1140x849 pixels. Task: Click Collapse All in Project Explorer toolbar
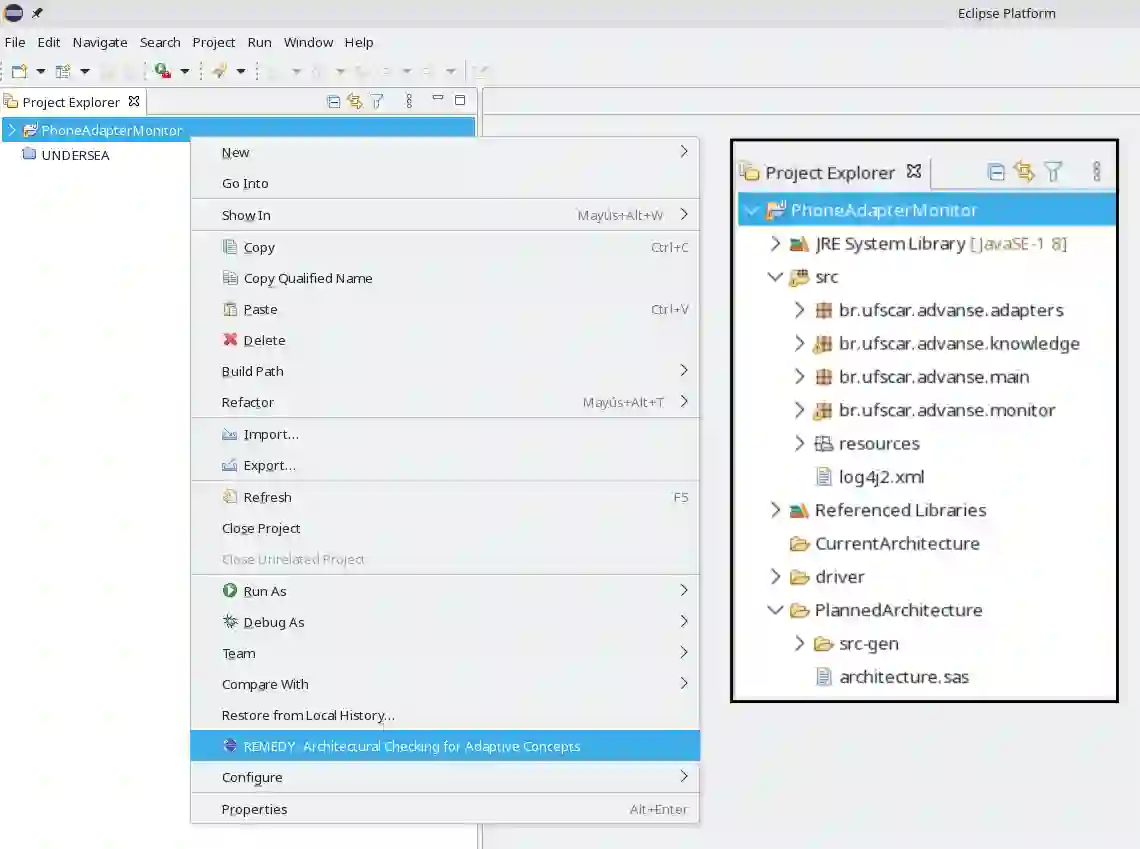coord(334,101)
